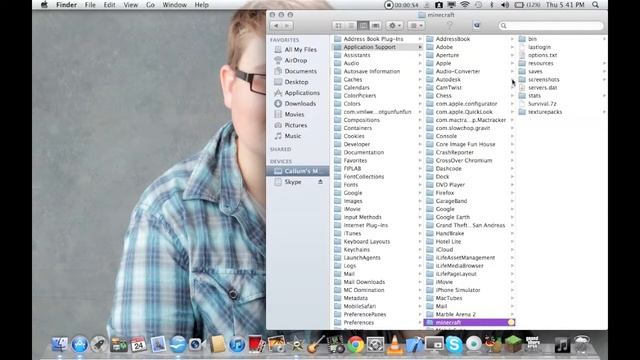Viewport: 640px width, 360px height.
Task: Expand the Address Book Plug-Ins arrow
Action: click(420, 39)
